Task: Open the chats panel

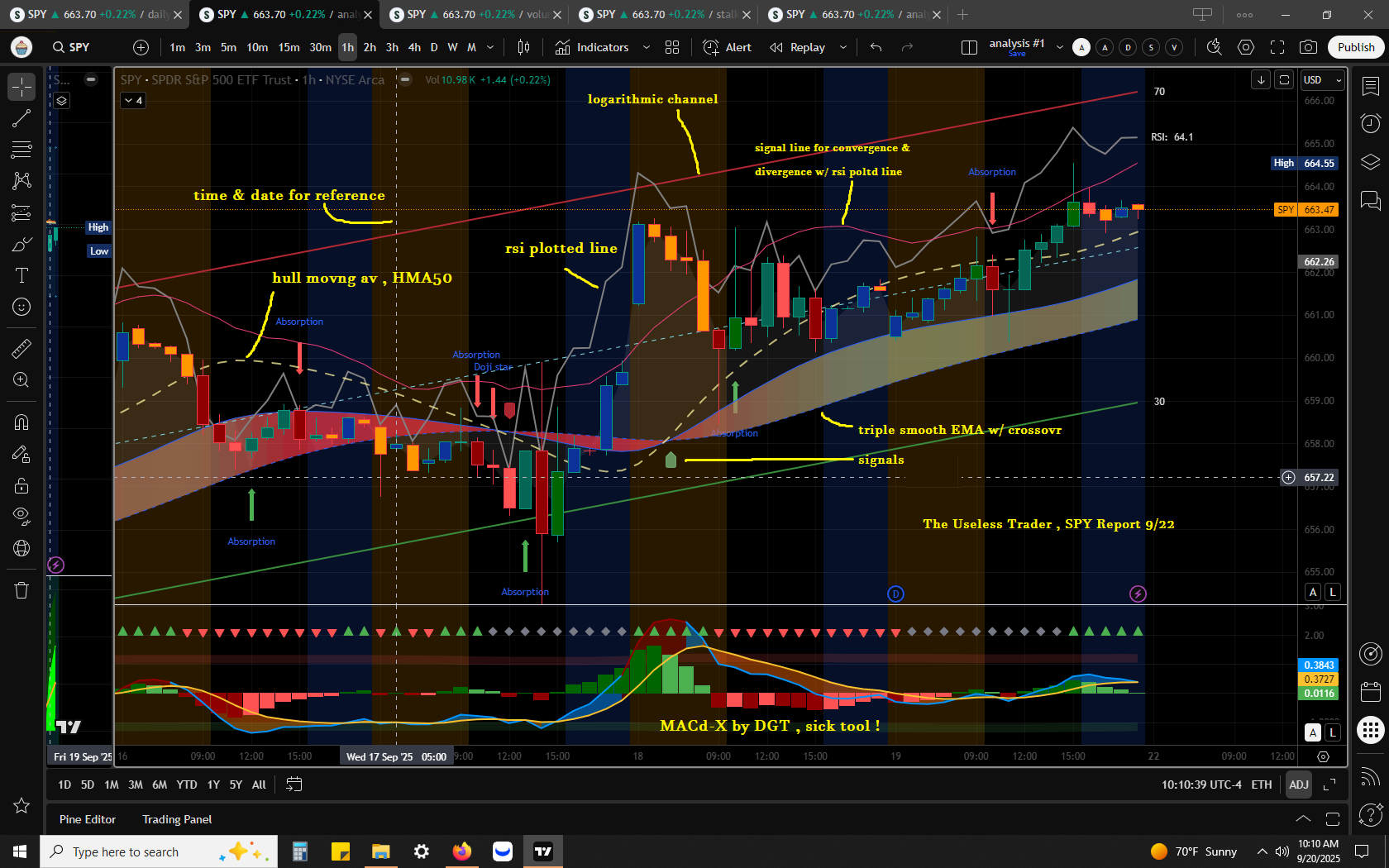Action: [x=1370, y=200]
